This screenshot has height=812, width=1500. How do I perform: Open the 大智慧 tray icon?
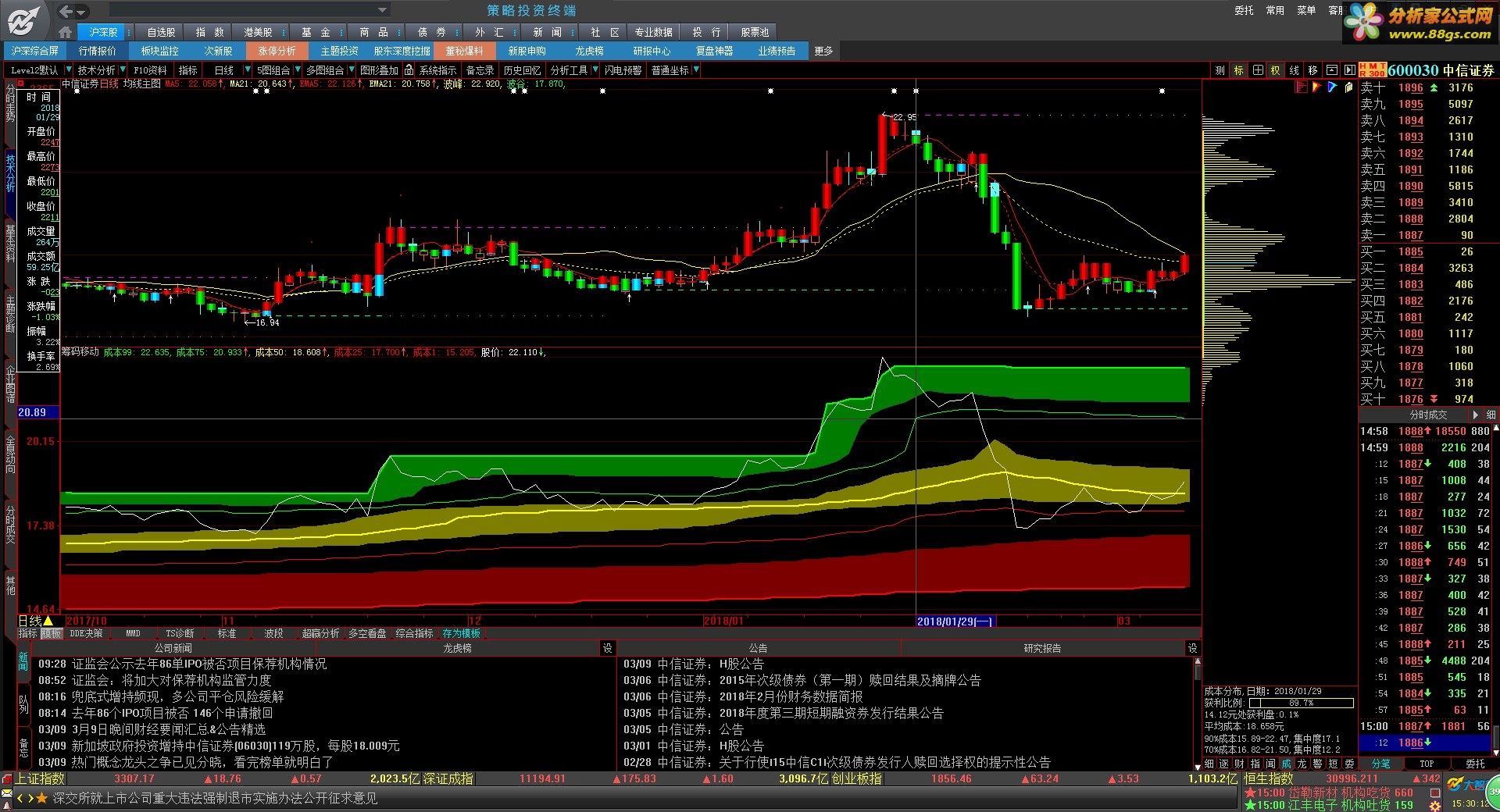point(1465,785)
